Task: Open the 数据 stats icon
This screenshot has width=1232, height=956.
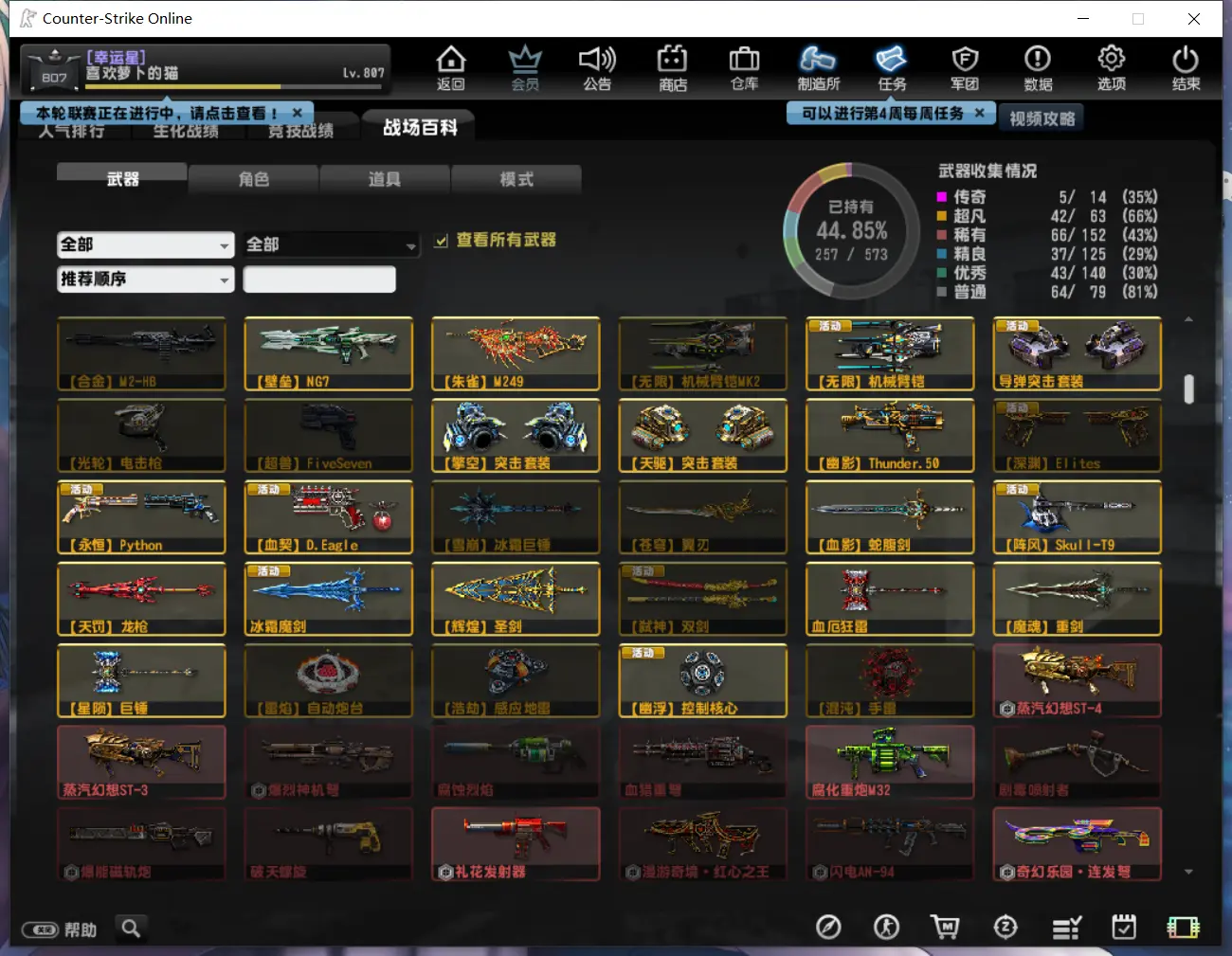Action: pyautogui.click(x=1038, y=68)
